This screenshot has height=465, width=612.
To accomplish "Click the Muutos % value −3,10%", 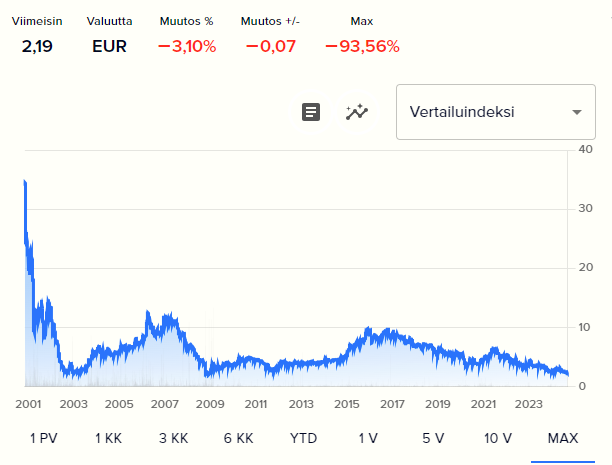I will [x=187, y=46].
